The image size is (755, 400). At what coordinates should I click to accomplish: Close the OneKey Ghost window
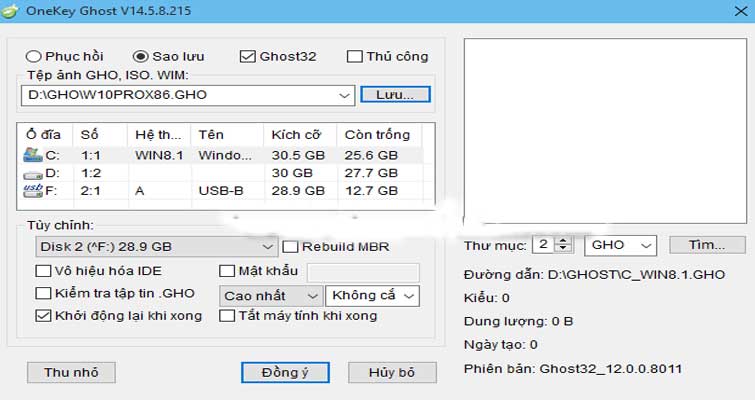point(741,11)
